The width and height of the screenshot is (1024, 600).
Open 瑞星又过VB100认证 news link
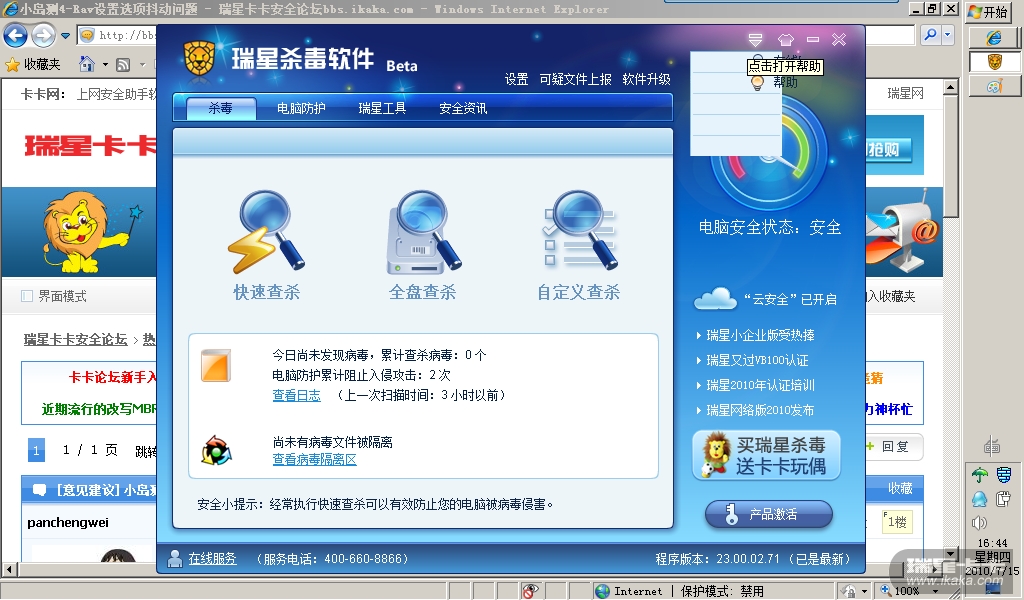[757, 360]
